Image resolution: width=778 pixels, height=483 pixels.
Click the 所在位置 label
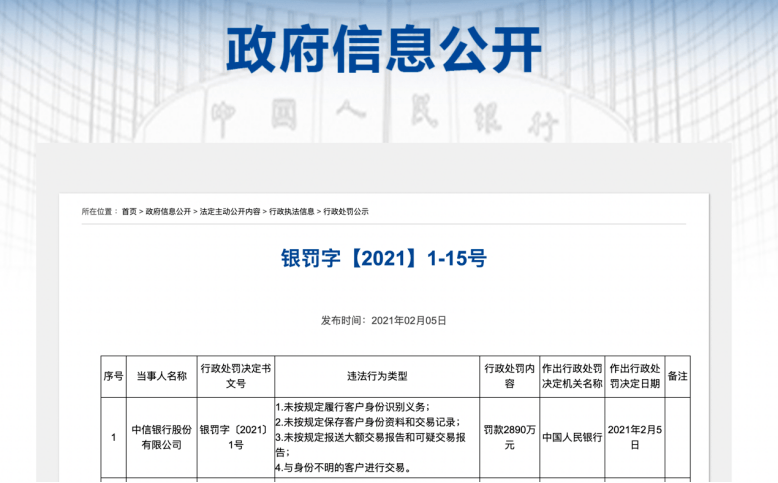click(100, 211)
